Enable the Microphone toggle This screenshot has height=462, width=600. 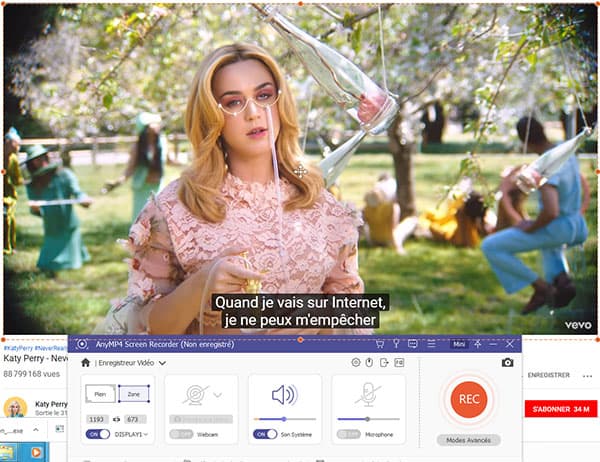click(348, 434)
